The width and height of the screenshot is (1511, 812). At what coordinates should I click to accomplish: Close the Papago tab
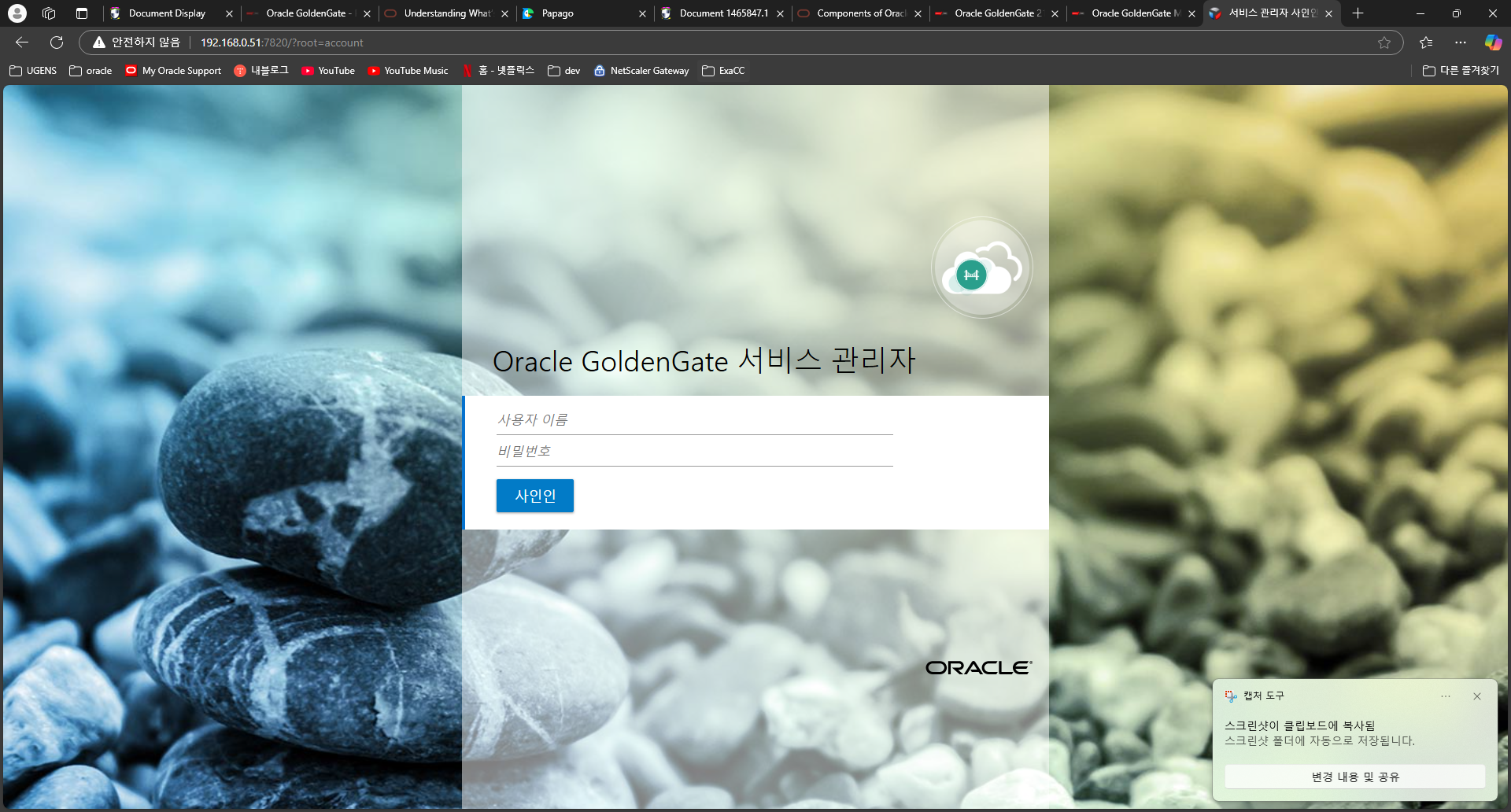tap(642, 13)
